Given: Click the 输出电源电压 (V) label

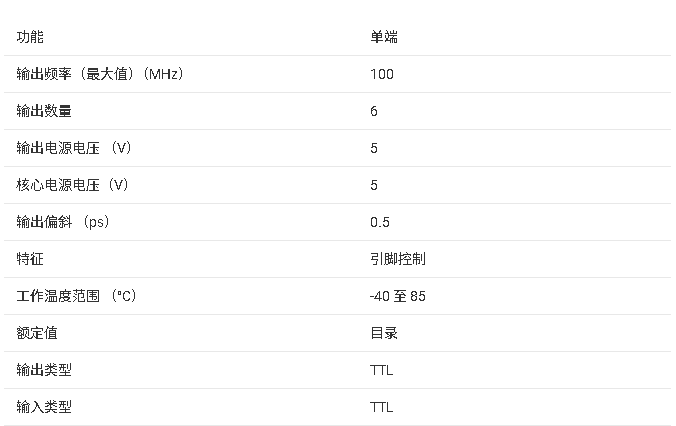Looking at the screenshot, I should [74, 148].
